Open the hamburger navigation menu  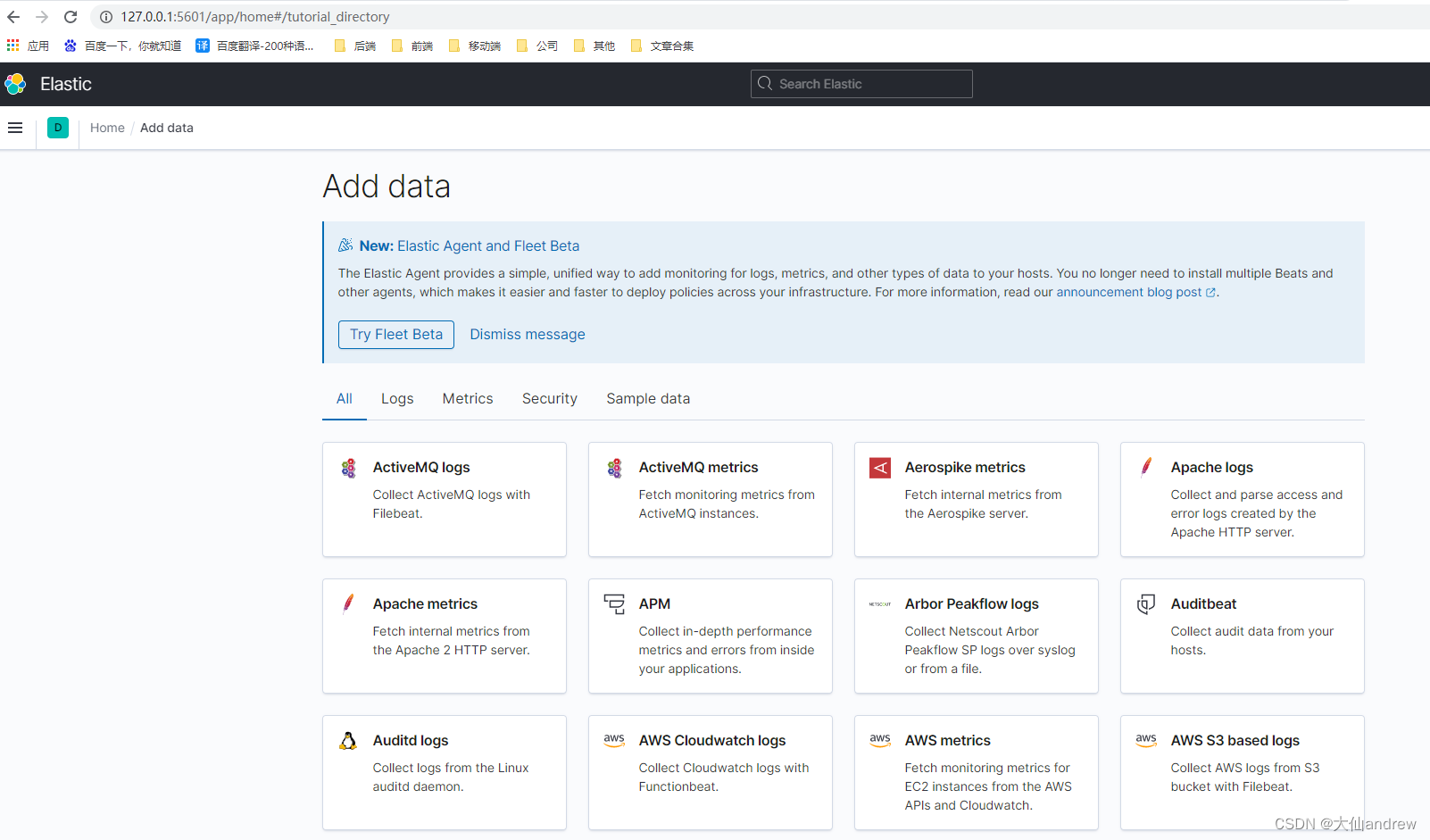[15, 128]
